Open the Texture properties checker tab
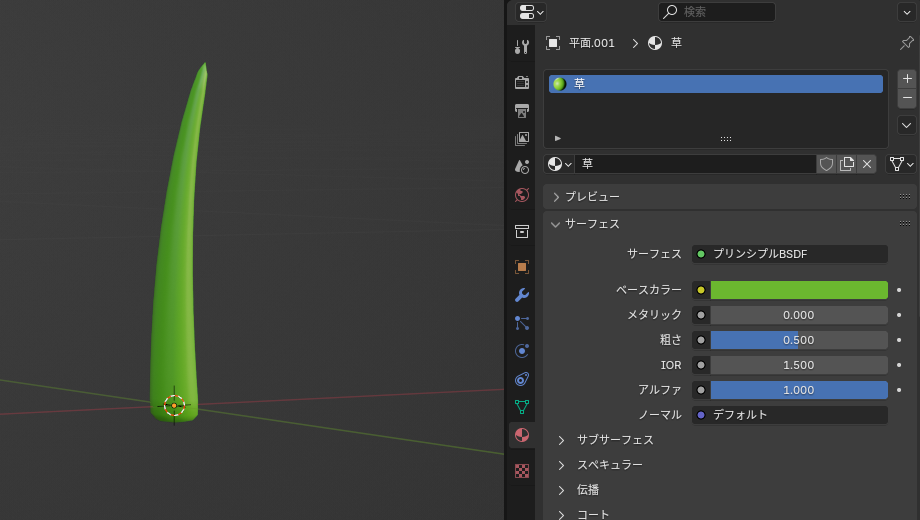The height and width of the screenshot is (520, 920). 521,470
